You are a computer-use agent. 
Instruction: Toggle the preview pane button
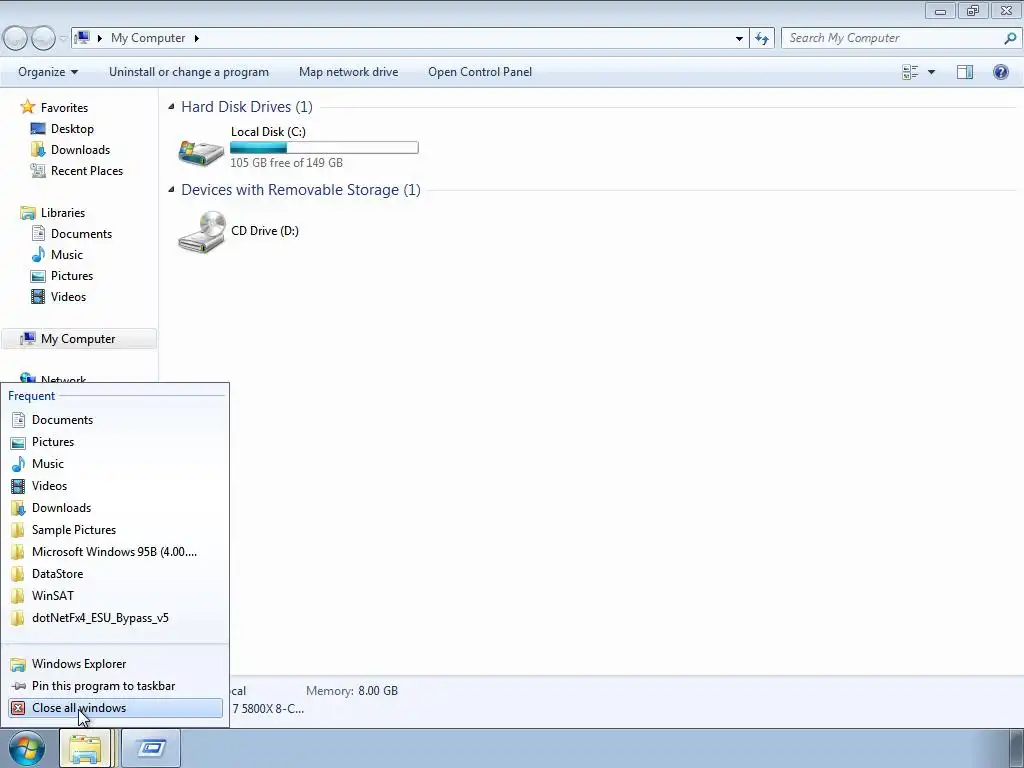pyautogui.click(x=965, y=72)
